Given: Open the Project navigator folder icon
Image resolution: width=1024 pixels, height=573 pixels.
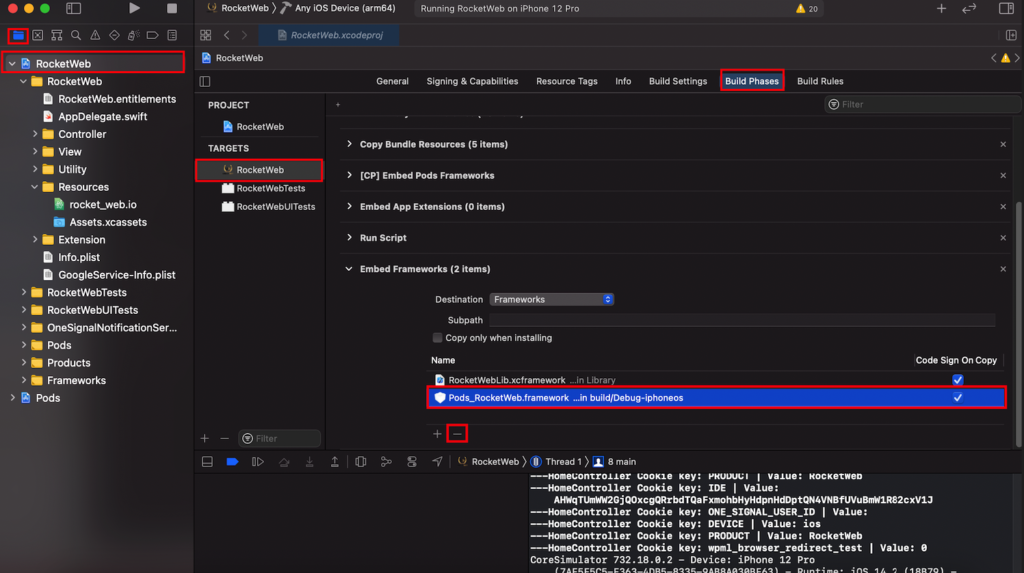Looking at the screenshot, I should coord(18,35).
